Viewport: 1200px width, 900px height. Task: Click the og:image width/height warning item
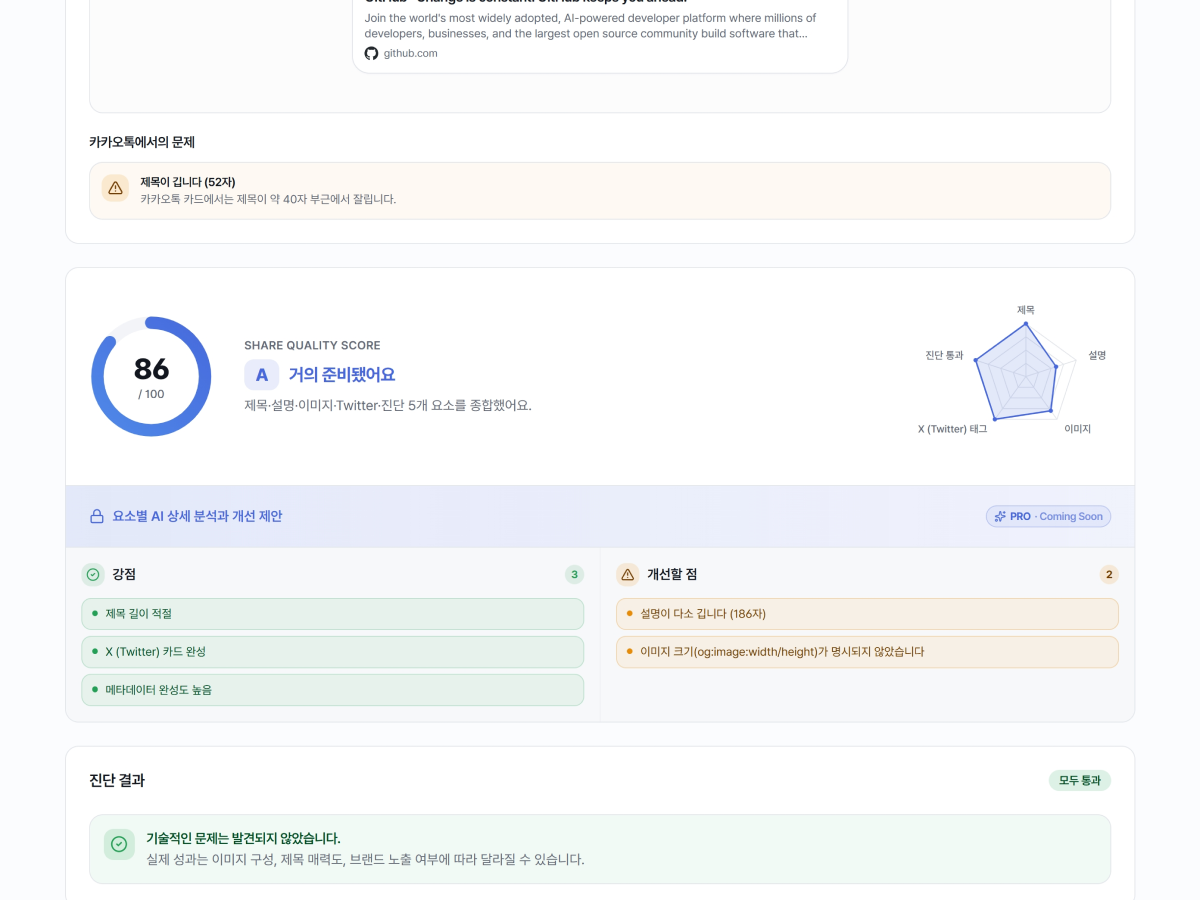coord(867,652)
